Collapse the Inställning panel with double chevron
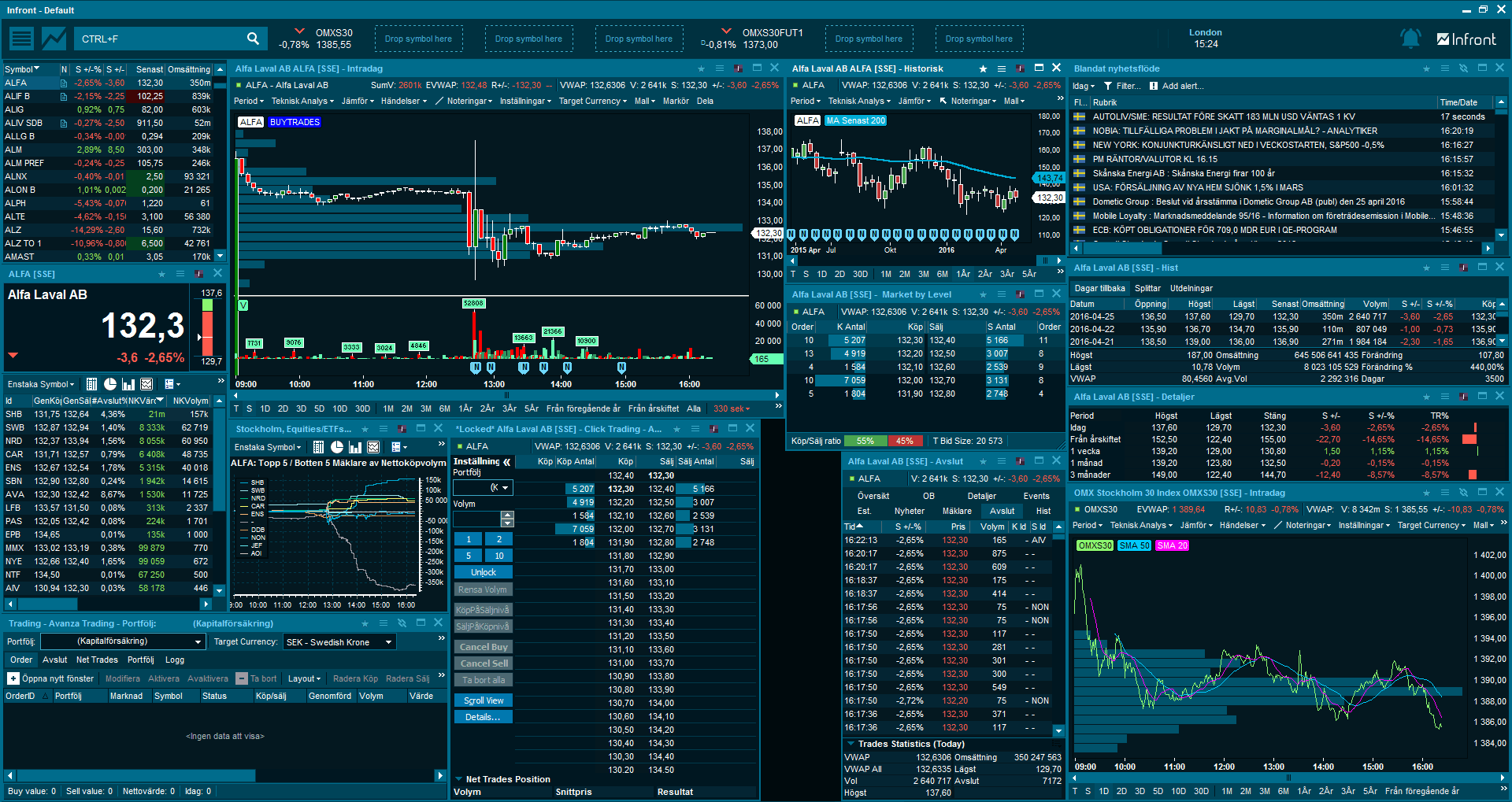 click(507, 462)
